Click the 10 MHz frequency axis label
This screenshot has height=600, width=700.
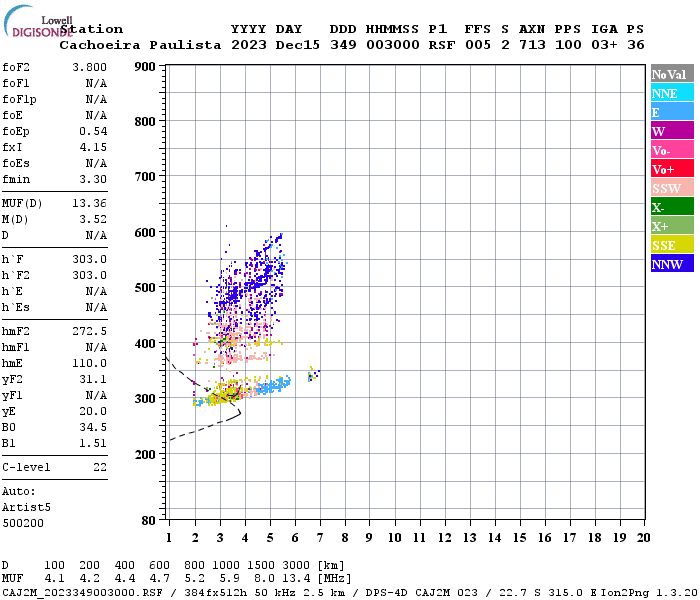[394, 538]
